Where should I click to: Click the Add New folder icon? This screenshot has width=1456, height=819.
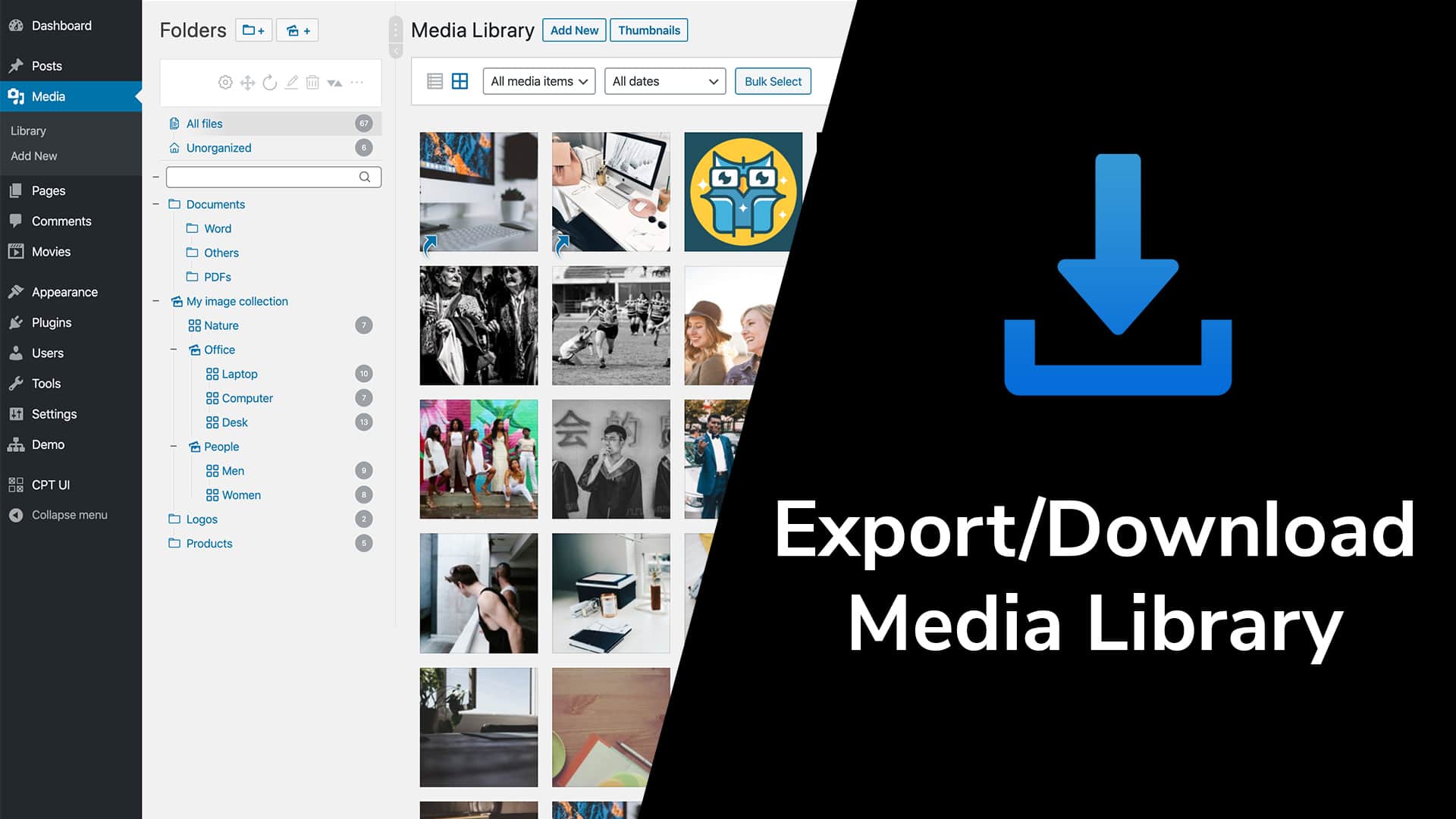click(253, 30)
